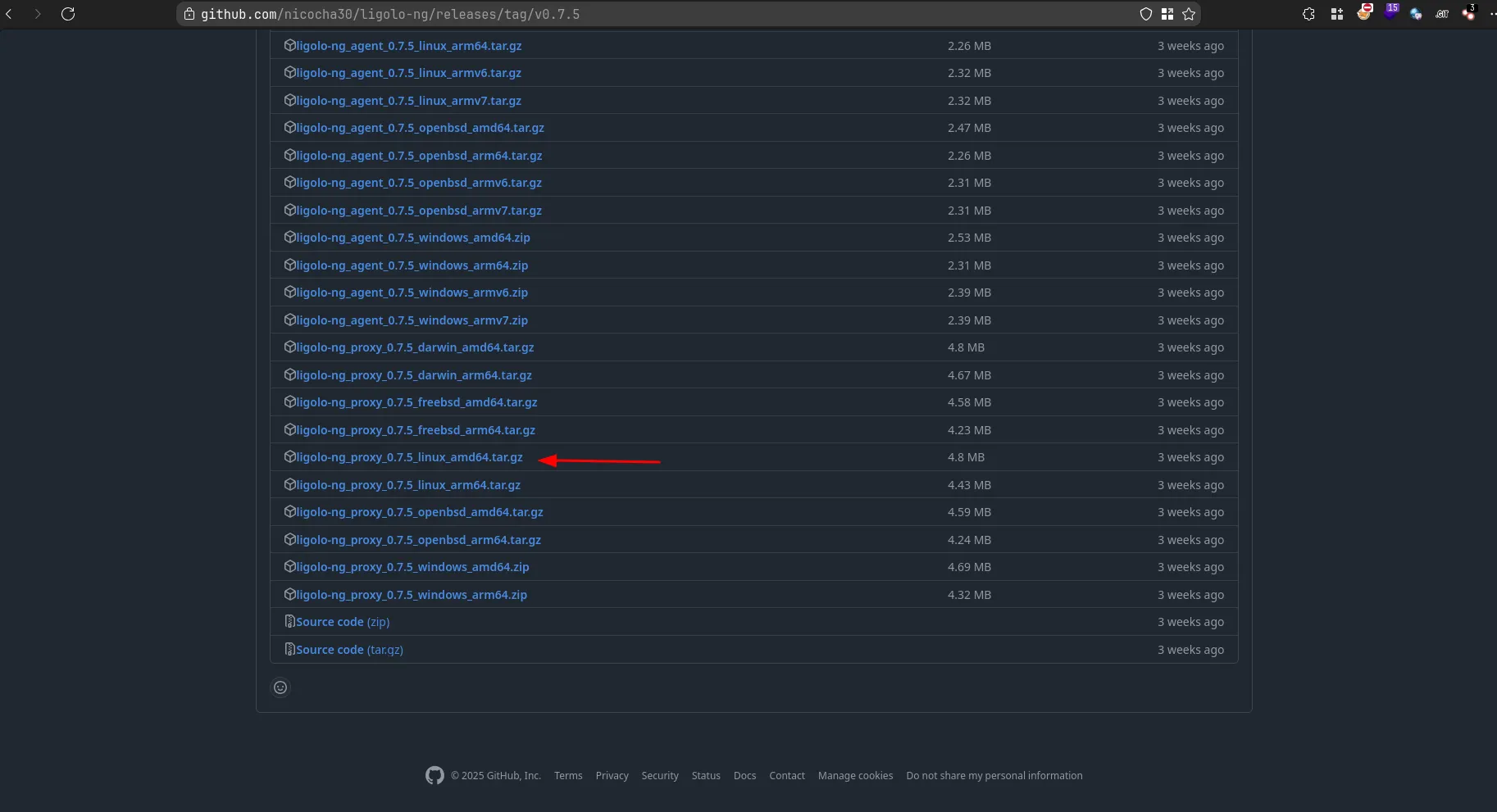Open Manage cookies in the footer
The image size is (1497, 812).
point(855,775)
